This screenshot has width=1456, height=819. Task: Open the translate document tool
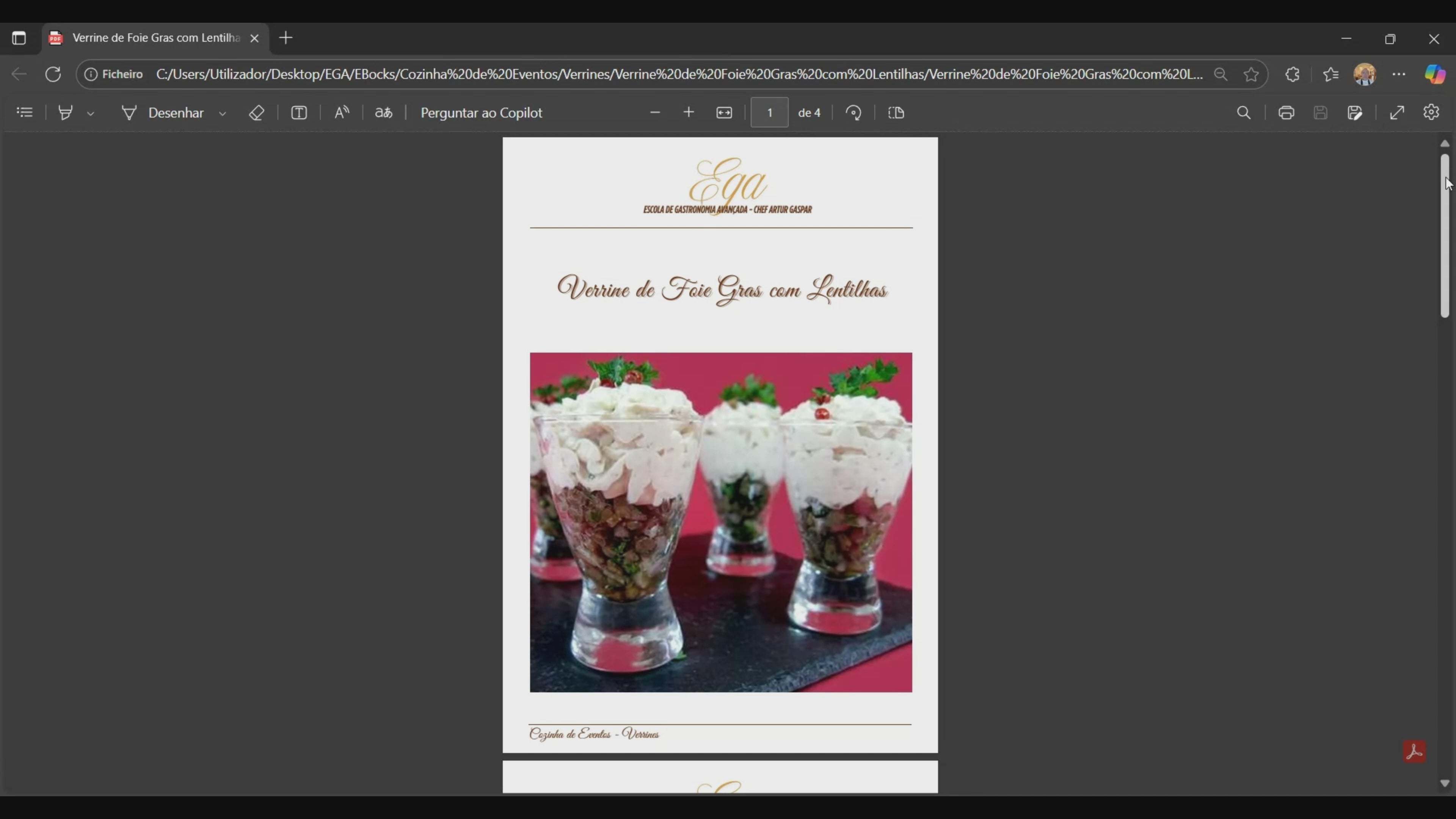coord(384,113)
